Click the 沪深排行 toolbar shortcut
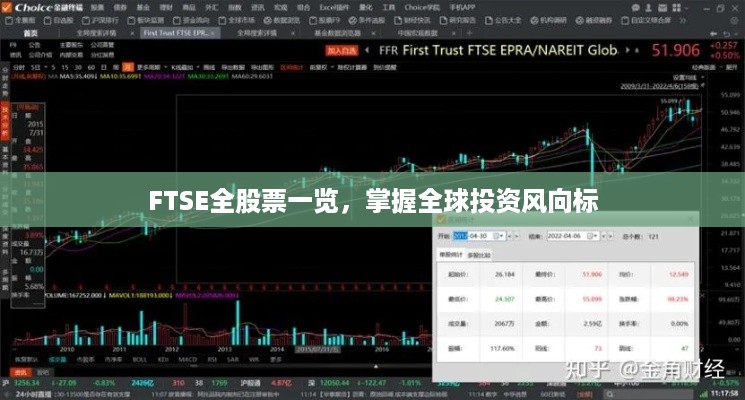Screen dimensions: 745x400 (100, 20)
